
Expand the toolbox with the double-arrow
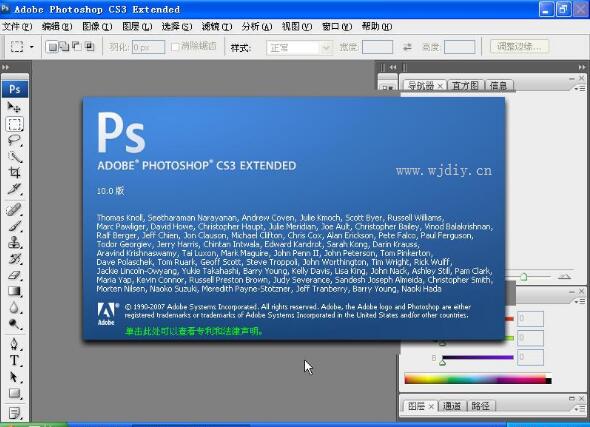click(x=5, y=67)
